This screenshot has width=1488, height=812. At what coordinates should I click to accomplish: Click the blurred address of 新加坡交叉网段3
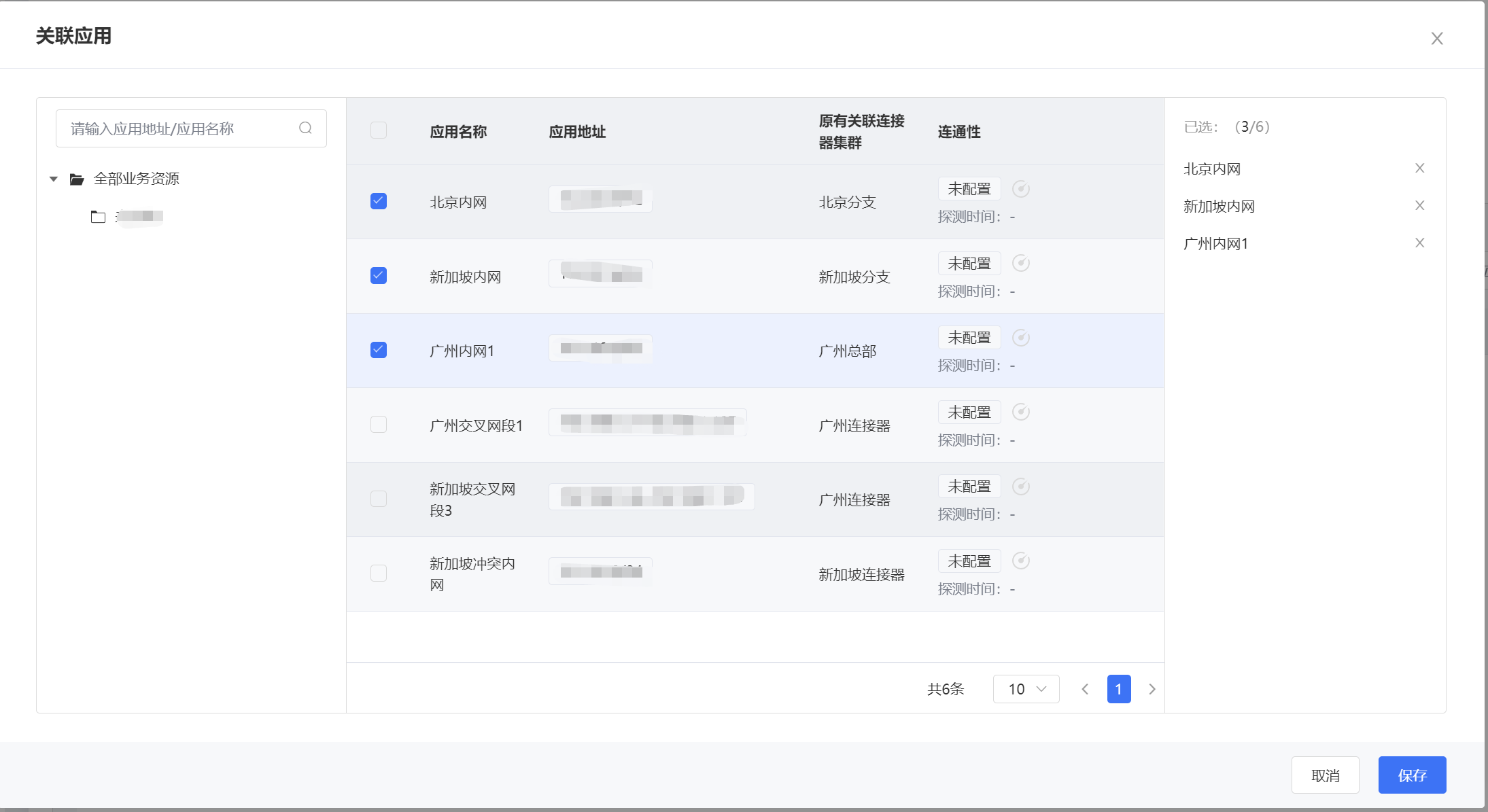click(651, 497)
